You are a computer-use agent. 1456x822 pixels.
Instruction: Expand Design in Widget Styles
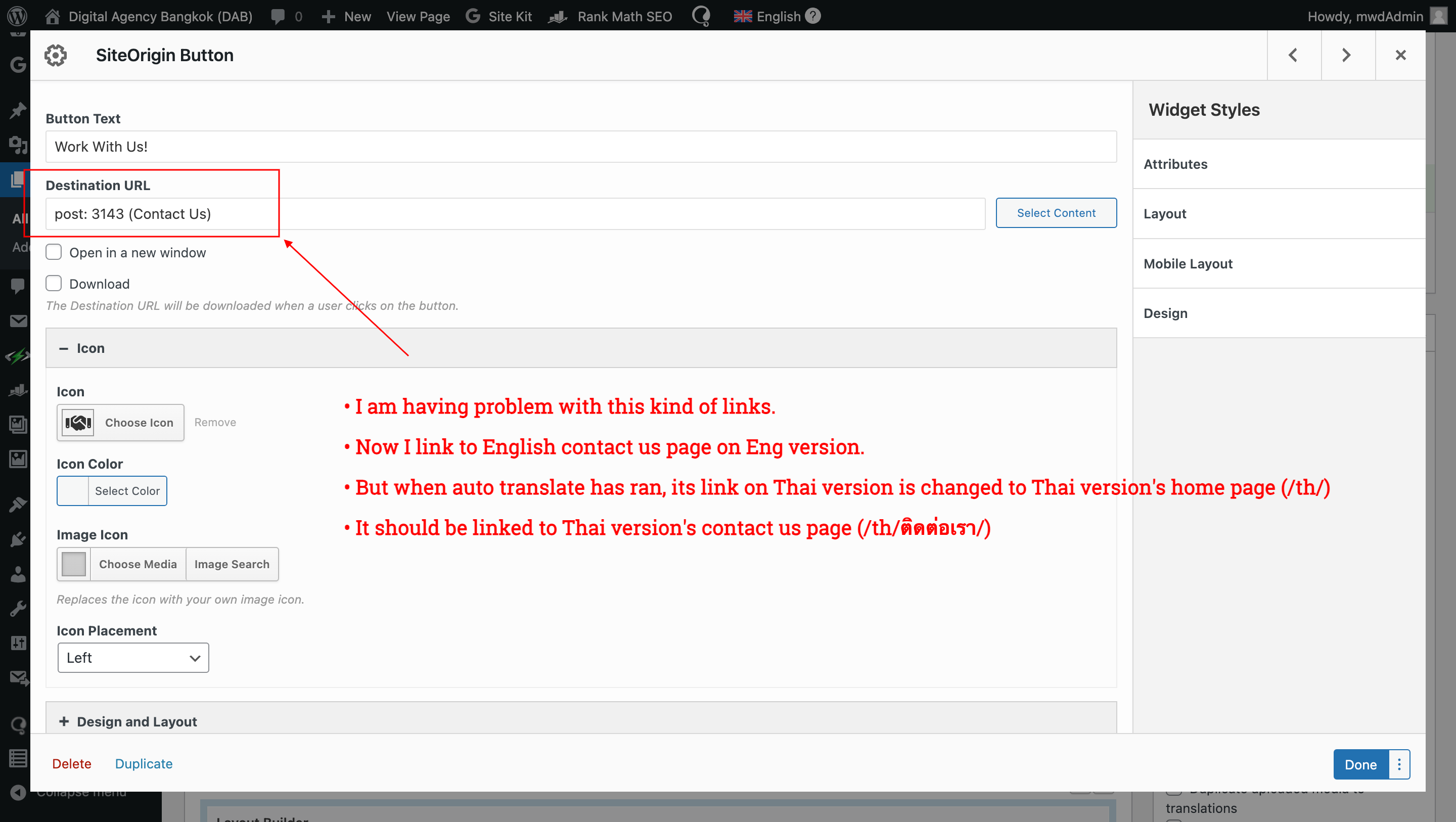(1279, 313)
